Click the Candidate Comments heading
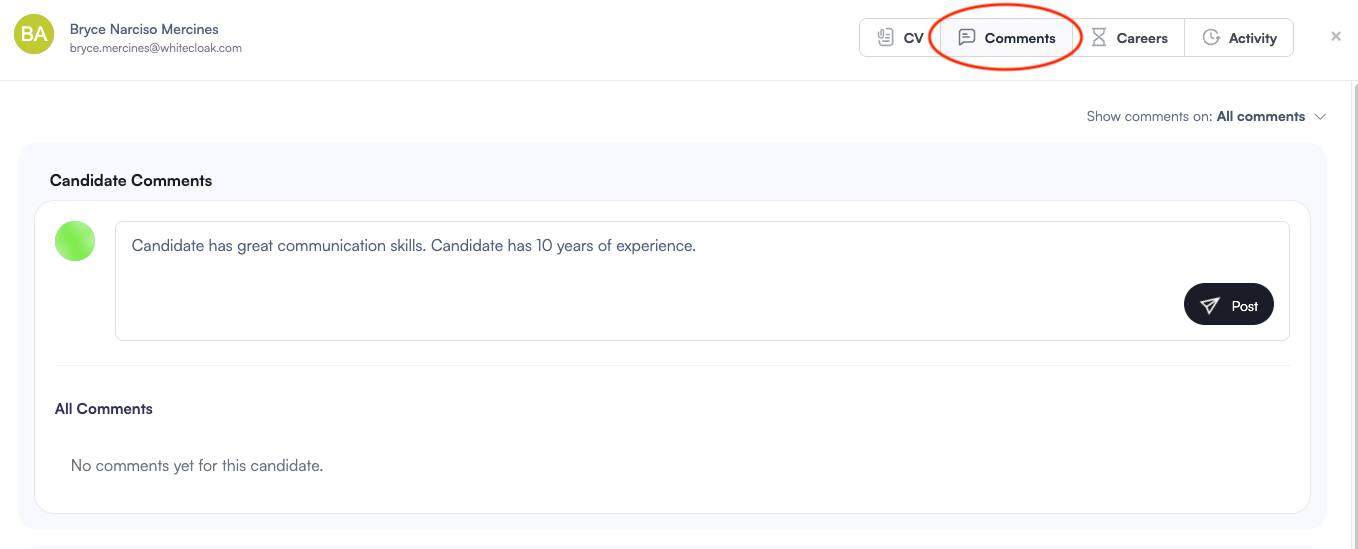Viewport: 1358px width, 549px height. click(x=131, y=181)
